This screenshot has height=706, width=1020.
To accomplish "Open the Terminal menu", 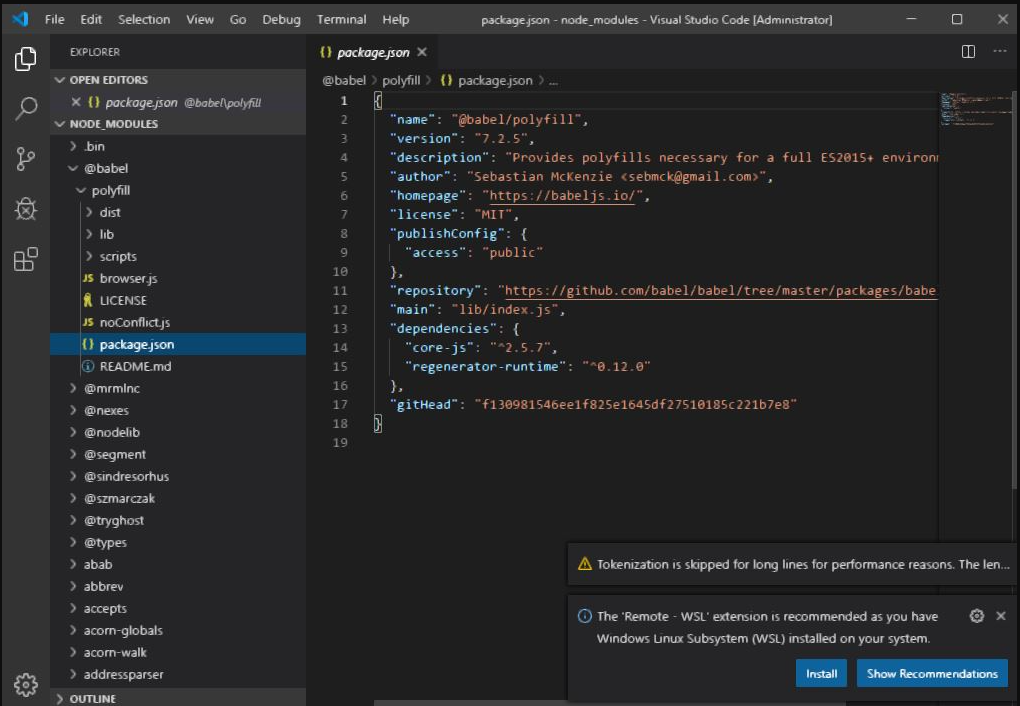I will (x=342, y=20).
